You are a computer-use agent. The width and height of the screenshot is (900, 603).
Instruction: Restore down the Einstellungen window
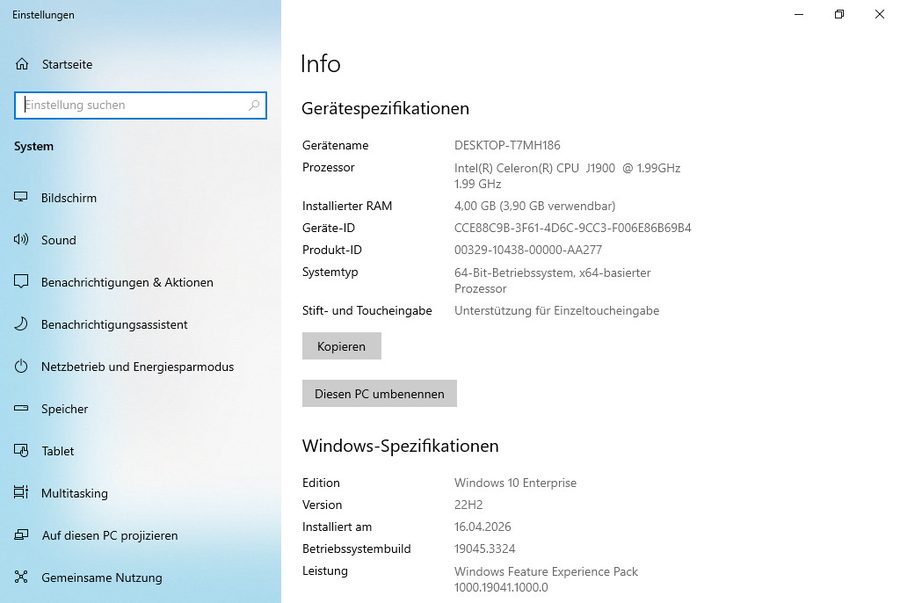click(x=839, y=14)
